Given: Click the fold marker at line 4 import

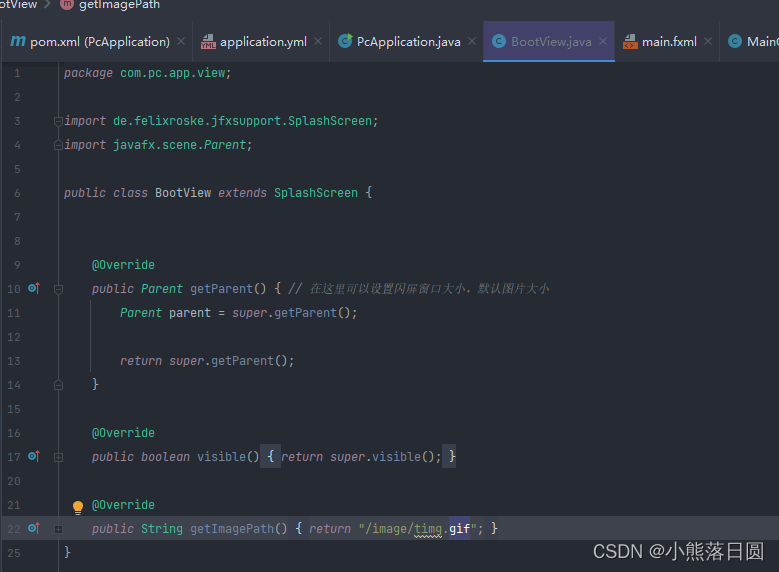Looking at the screenshot, I should 58,145.
